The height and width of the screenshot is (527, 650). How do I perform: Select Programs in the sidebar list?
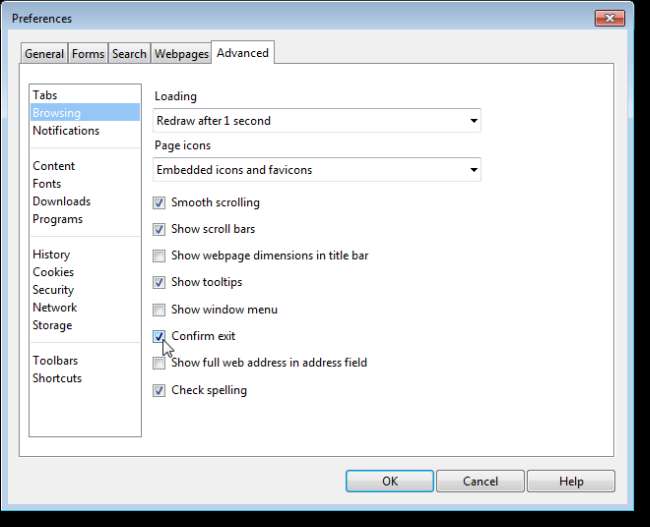point(85,219)
